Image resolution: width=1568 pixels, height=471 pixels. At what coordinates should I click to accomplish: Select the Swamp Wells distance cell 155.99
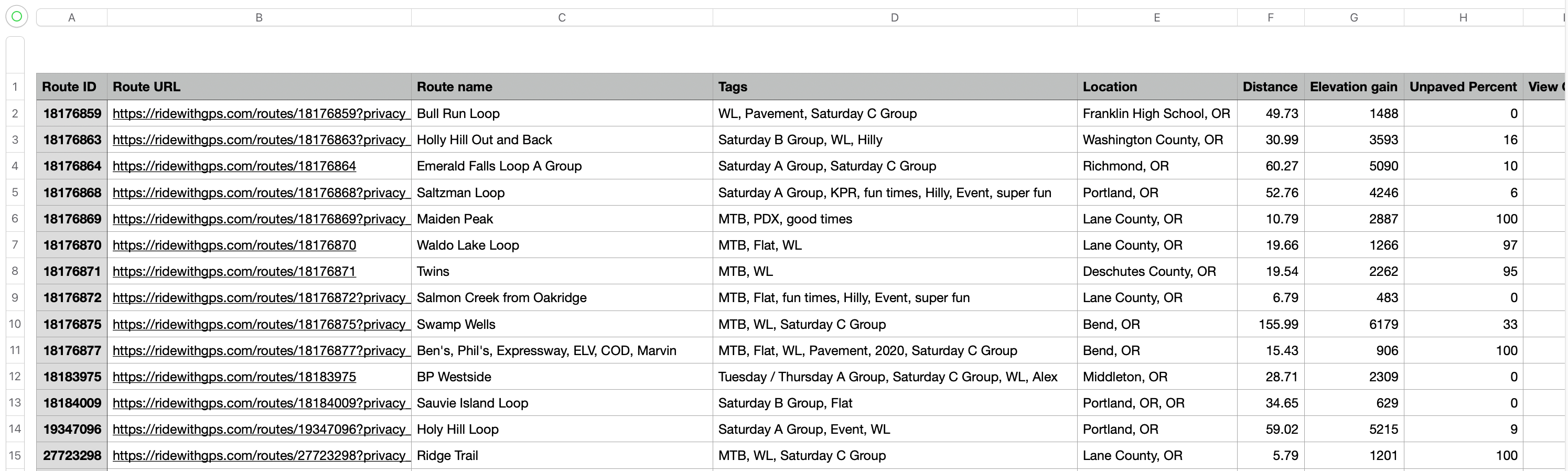pyautogui.click(x=1270, y=324)
